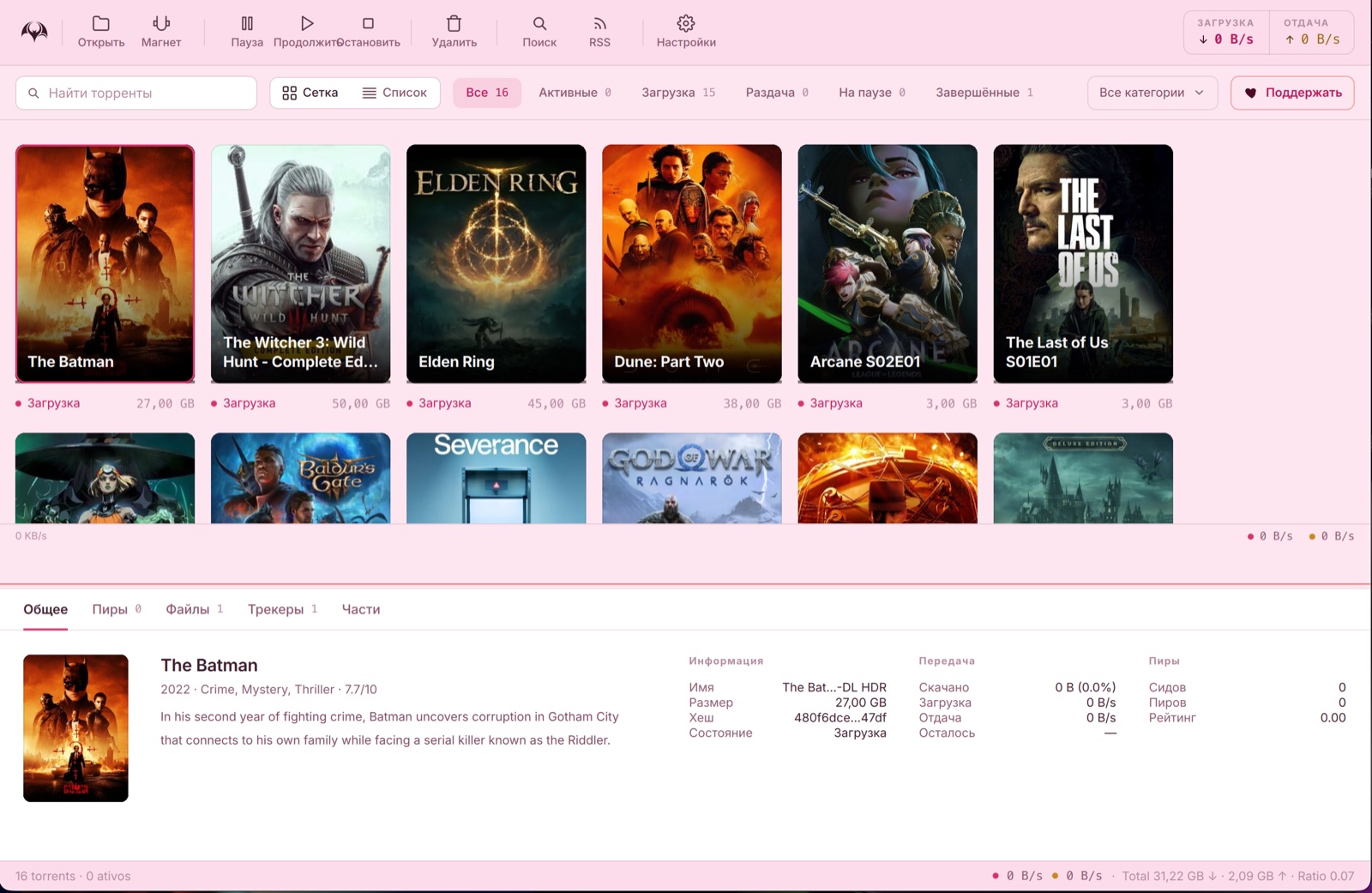Click The Batman title in details

[209, 665]
